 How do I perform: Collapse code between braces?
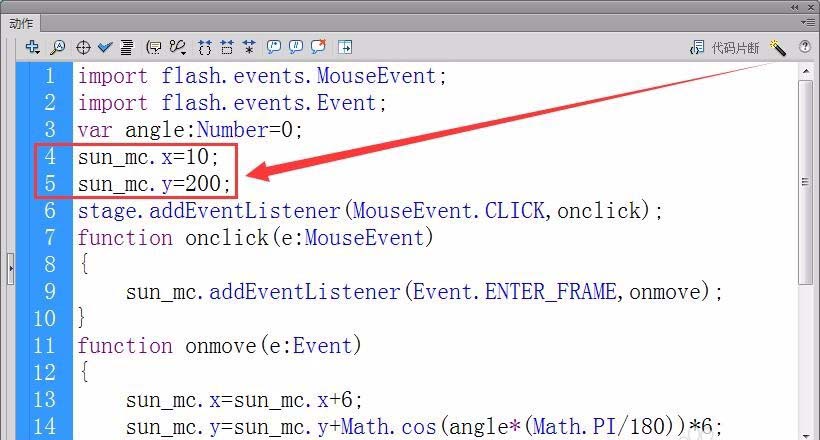click(205, 48)
